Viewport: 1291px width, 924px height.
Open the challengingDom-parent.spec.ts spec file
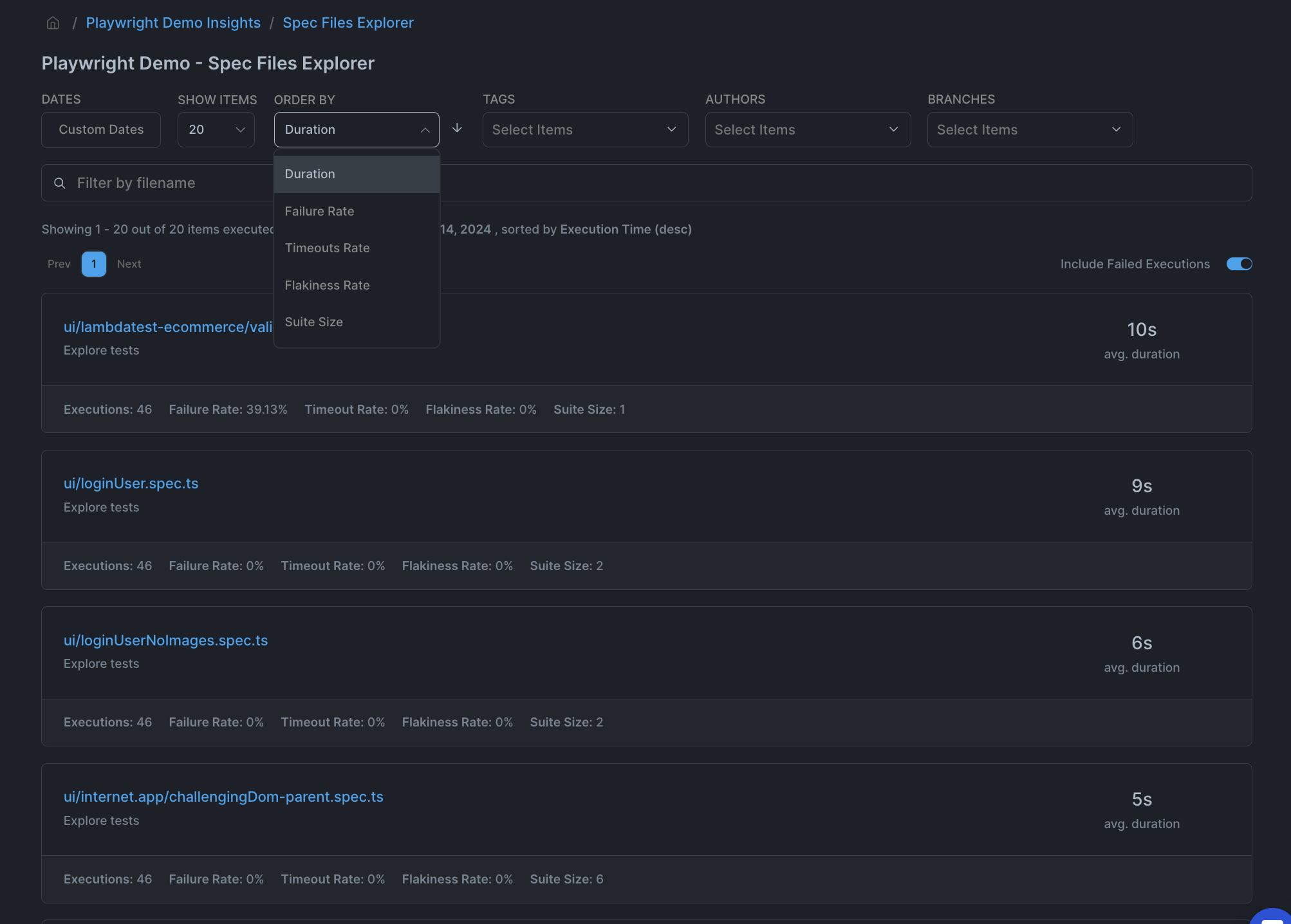pyautogui.click(x=223, y=797)
